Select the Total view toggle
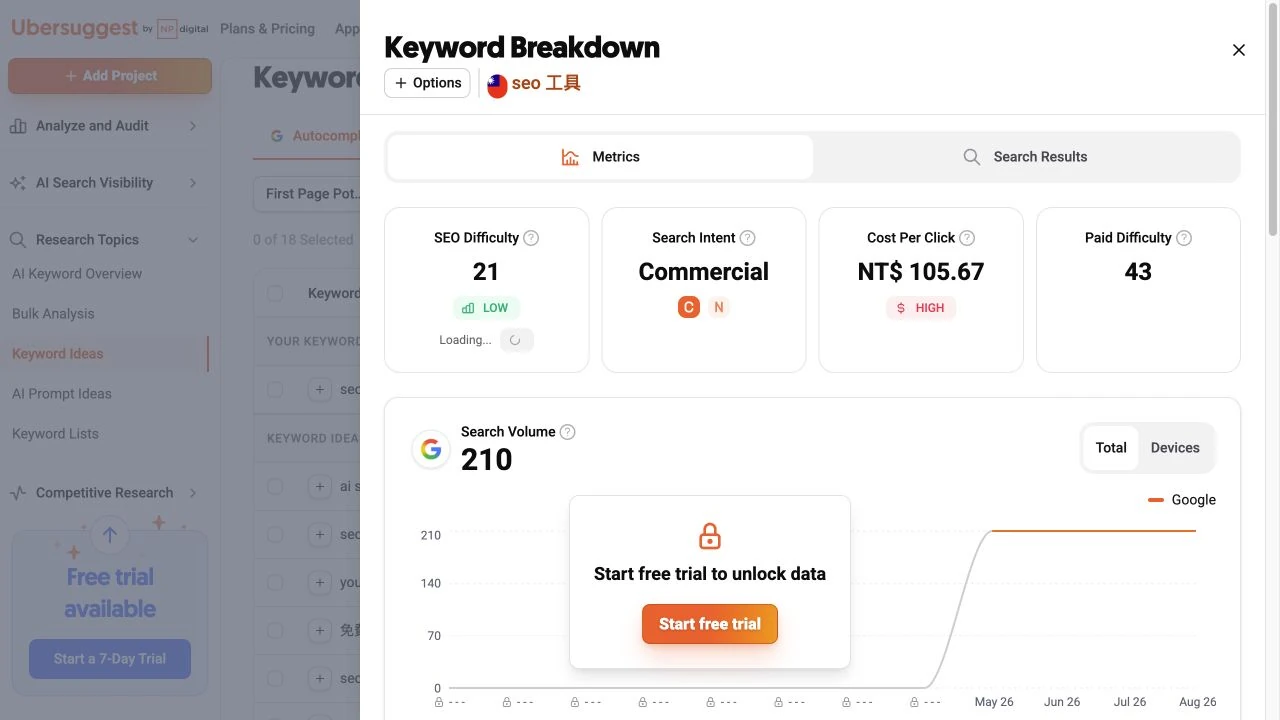 (1111, 448)
